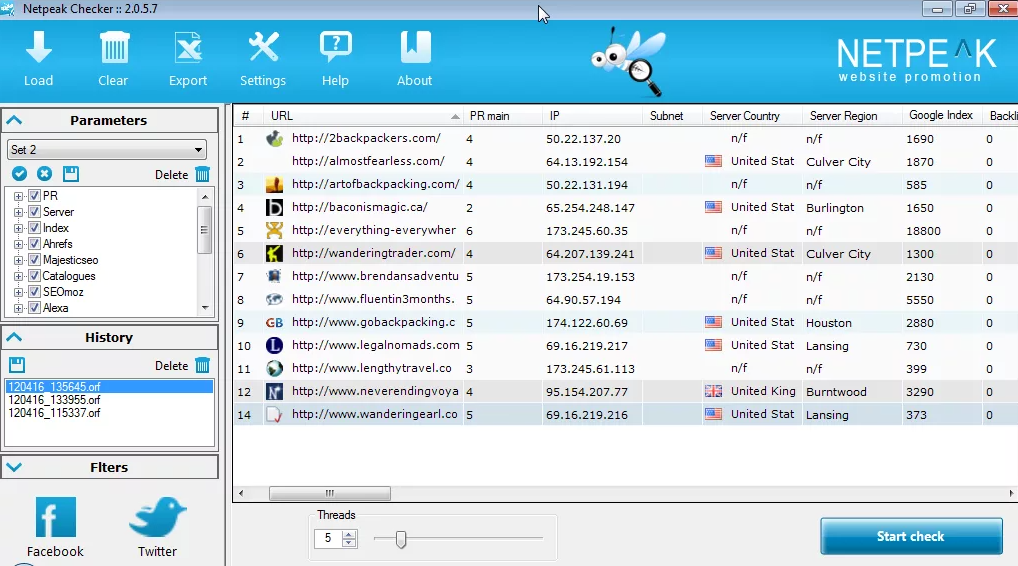The width and height of the screenshot is (1018, 566).
Task: Decrease Threads with the down spinner arrow
Action: pyautogui.click(x=349, y=543)
